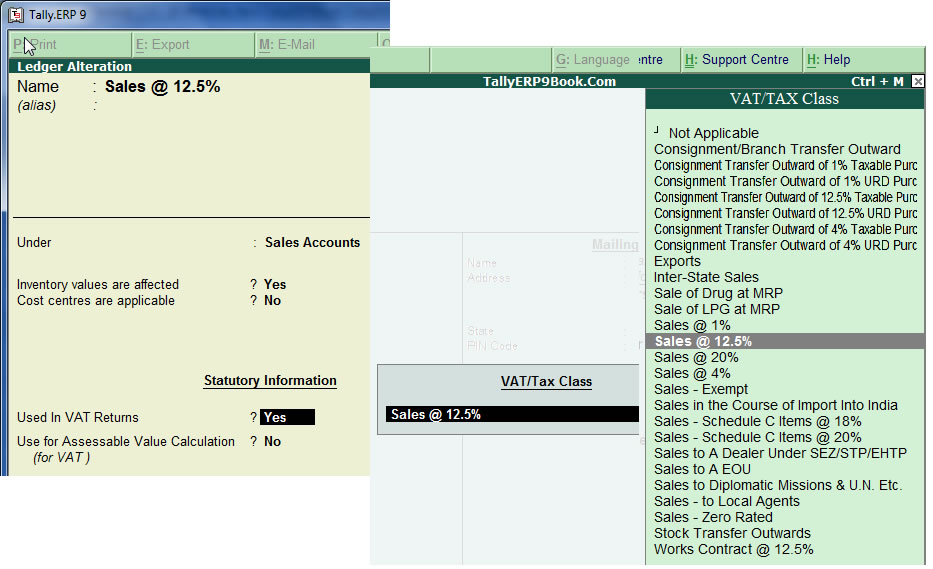Image resolution: width=933 pixels, height=569 pixels.
Task: Click the ledger Name field Sales @ 12.5%
Action: coord(162,87)
